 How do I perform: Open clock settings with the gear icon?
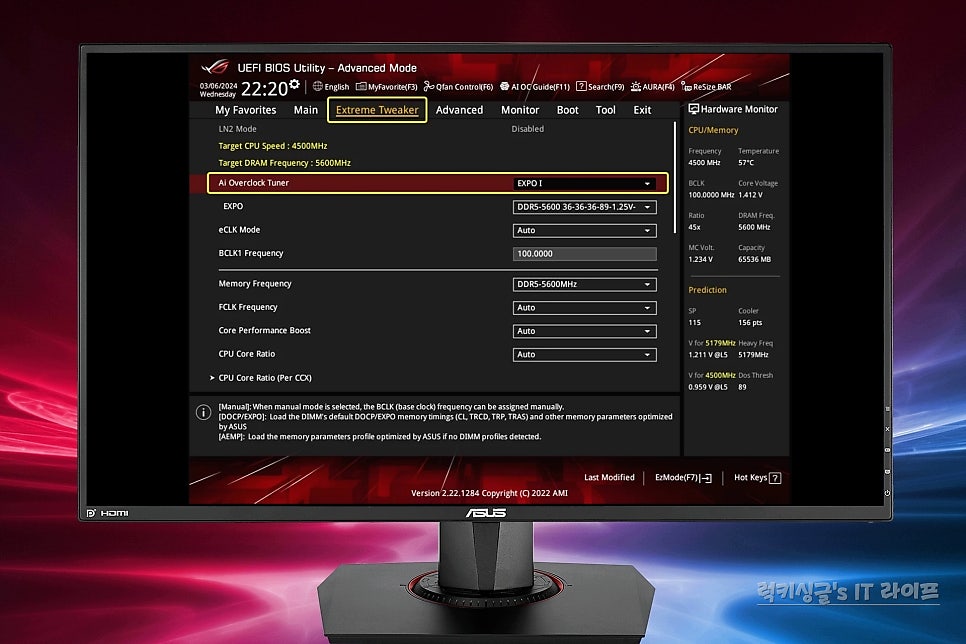tap(293, 84)
